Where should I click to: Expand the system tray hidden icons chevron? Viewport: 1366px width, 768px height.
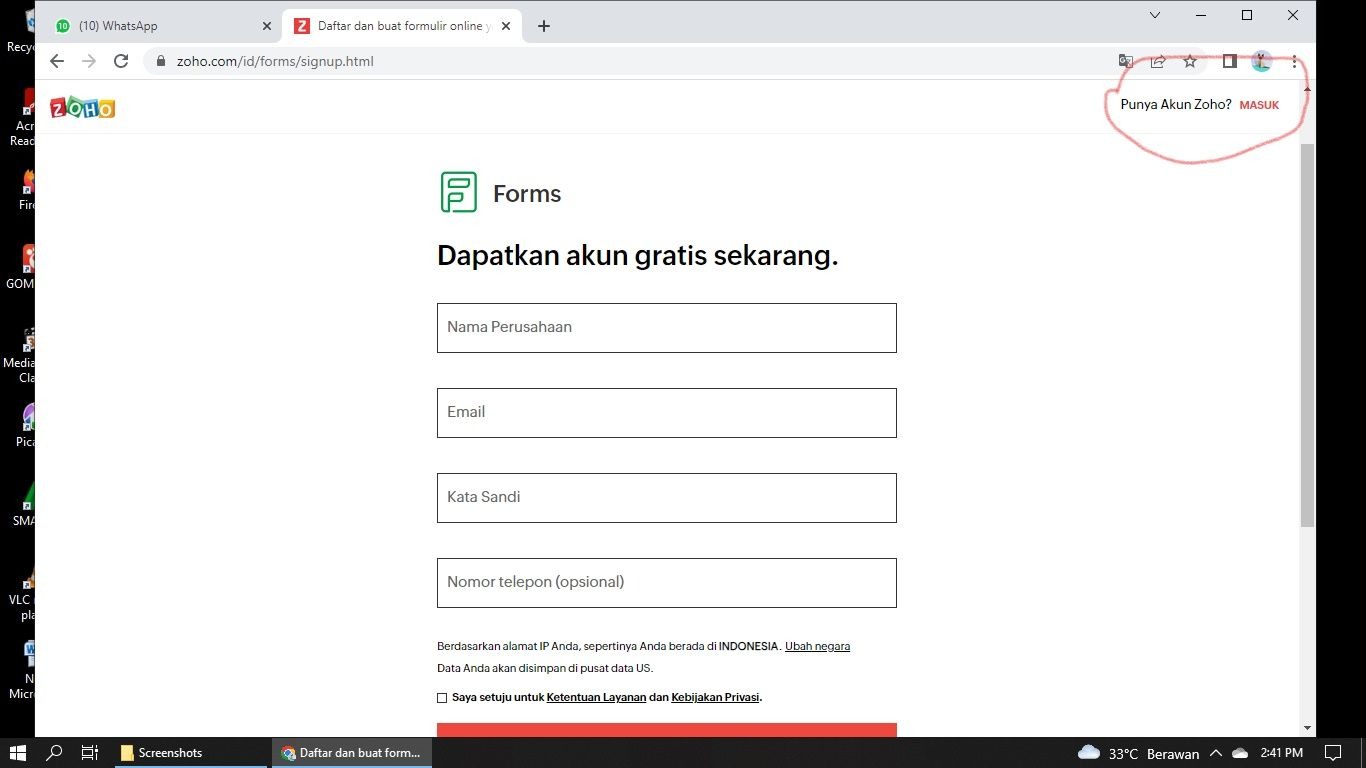pos(1216,753)
